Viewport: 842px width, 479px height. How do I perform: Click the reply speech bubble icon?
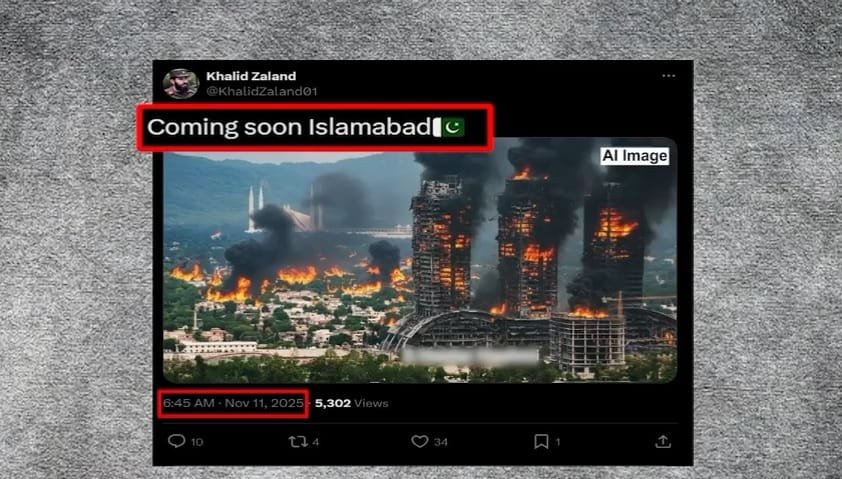(x=177, y=441)
